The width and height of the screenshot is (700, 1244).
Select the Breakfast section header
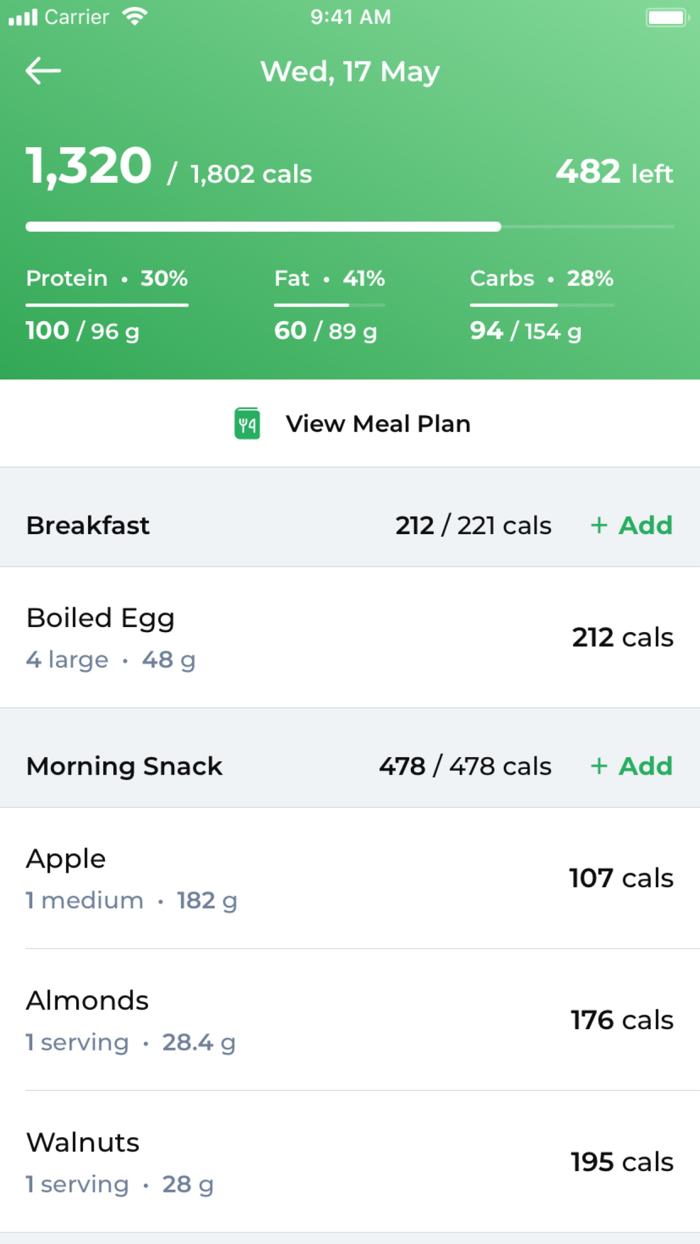pyautogui.click(x=88, y=525)
